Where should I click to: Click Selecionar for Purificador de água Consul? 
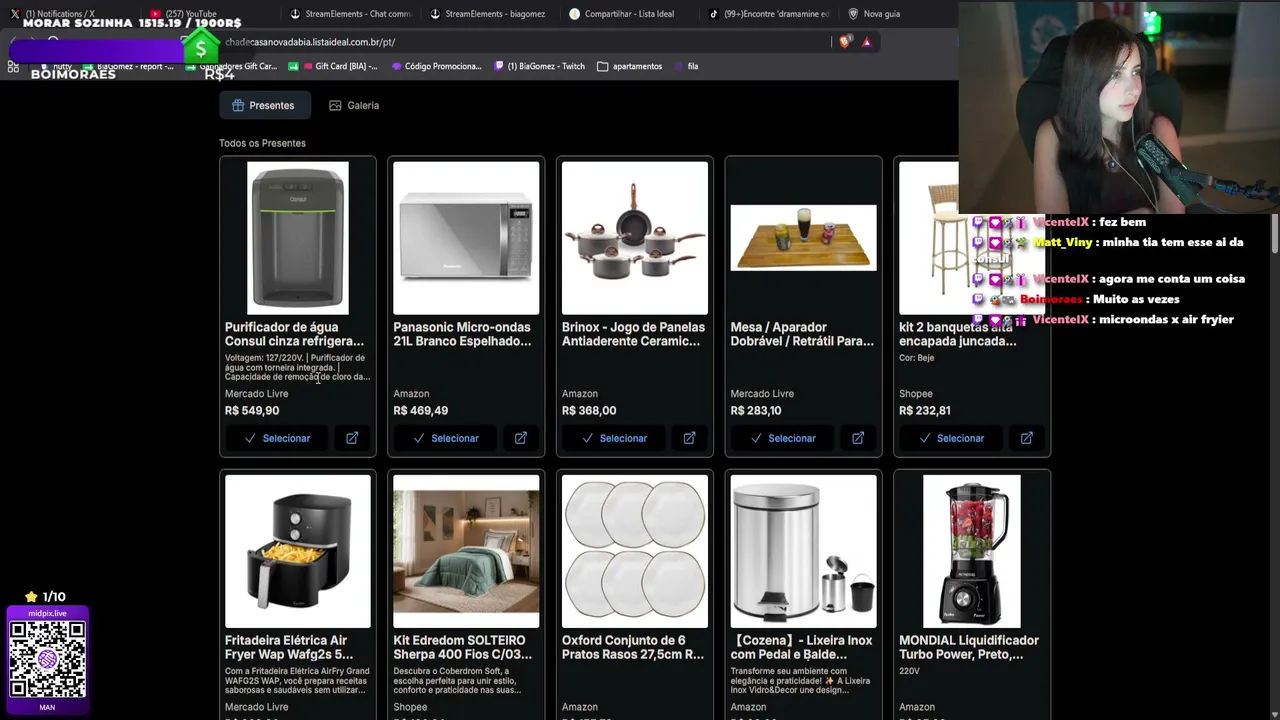point(278,438)
